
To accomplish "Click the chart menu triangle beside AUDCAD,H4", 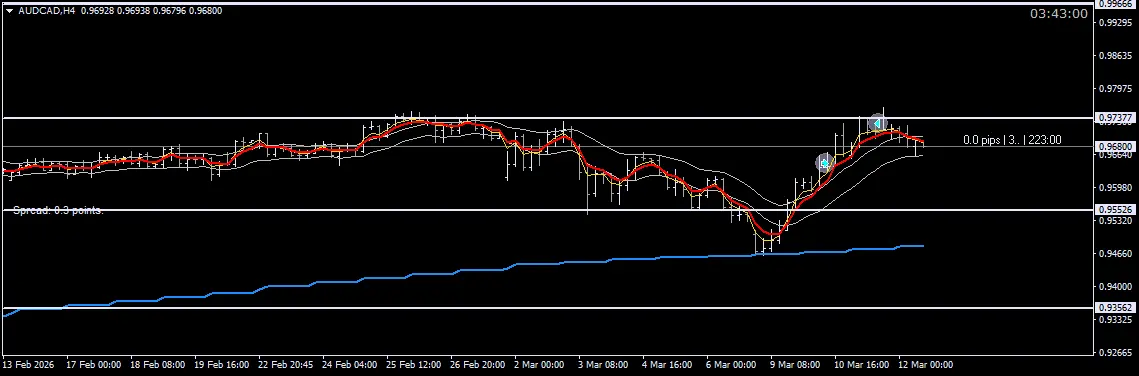I will (x=9, y=11).
